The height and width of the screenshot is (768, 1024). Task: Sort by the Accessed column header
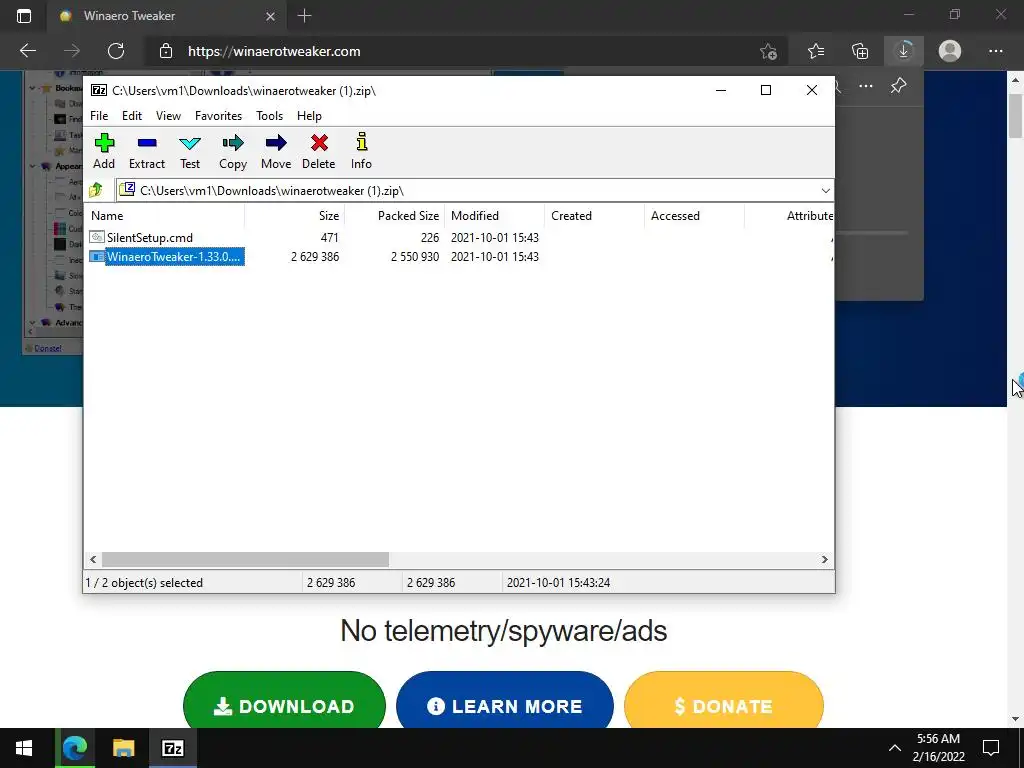pyautogui.click(x=694, y=216)
